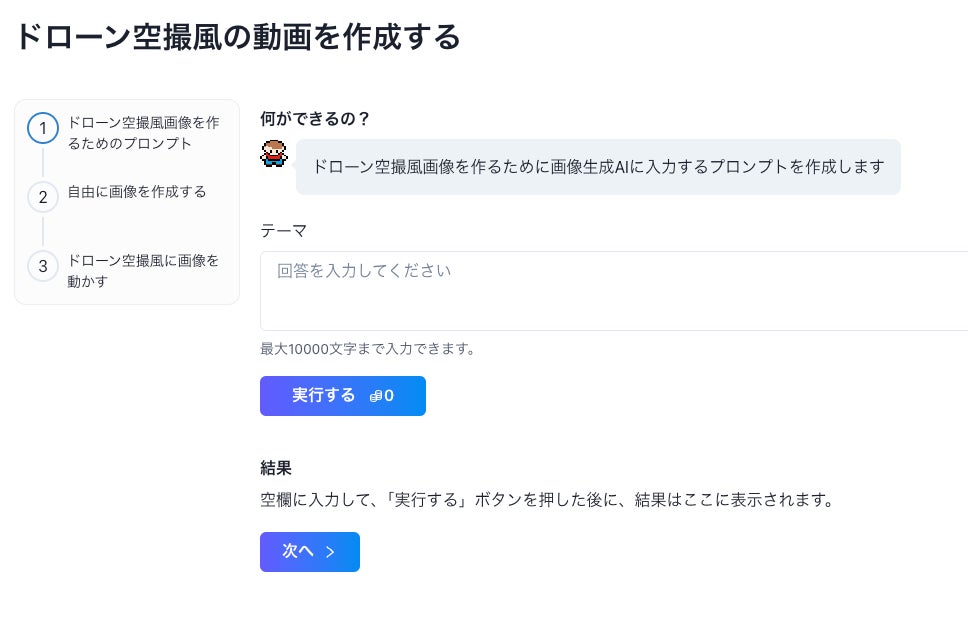
Task: Click the pixel character avatar icon
Action: pos(274,153)
